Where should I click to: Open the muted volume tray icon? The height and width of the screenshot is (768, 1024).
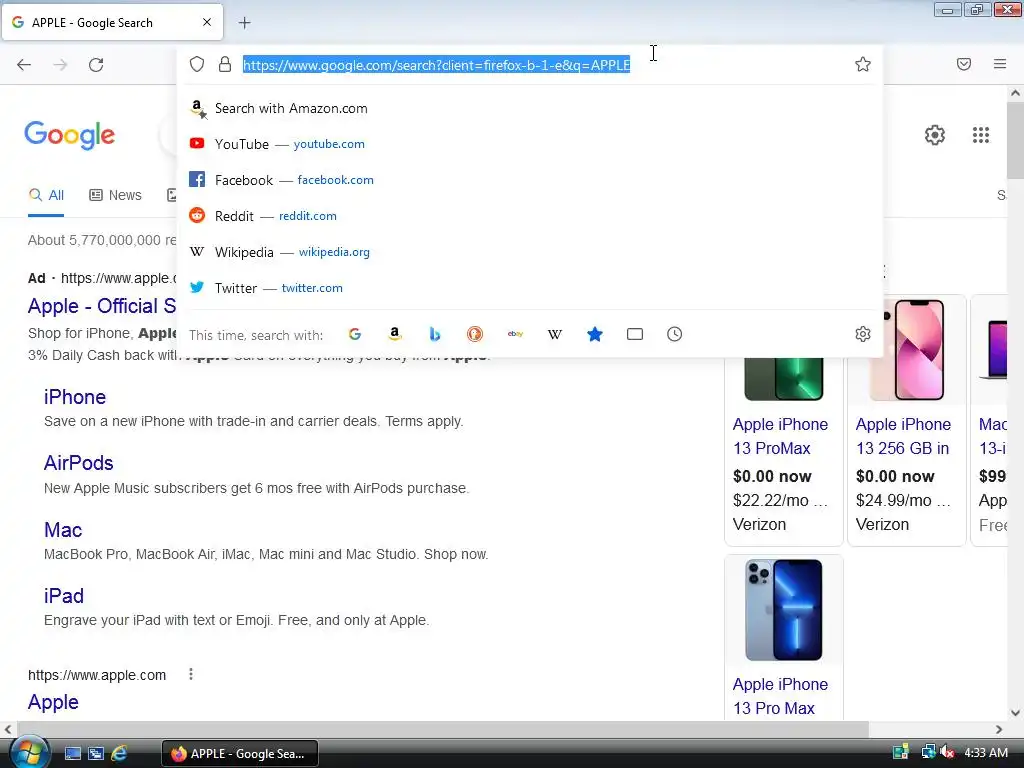point(948,753)
